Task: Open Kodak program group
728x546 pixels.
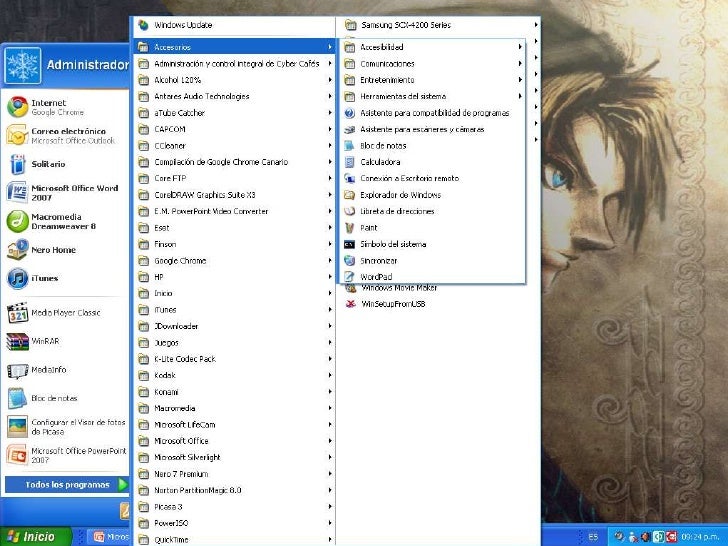Action: [x=234, y=375]
